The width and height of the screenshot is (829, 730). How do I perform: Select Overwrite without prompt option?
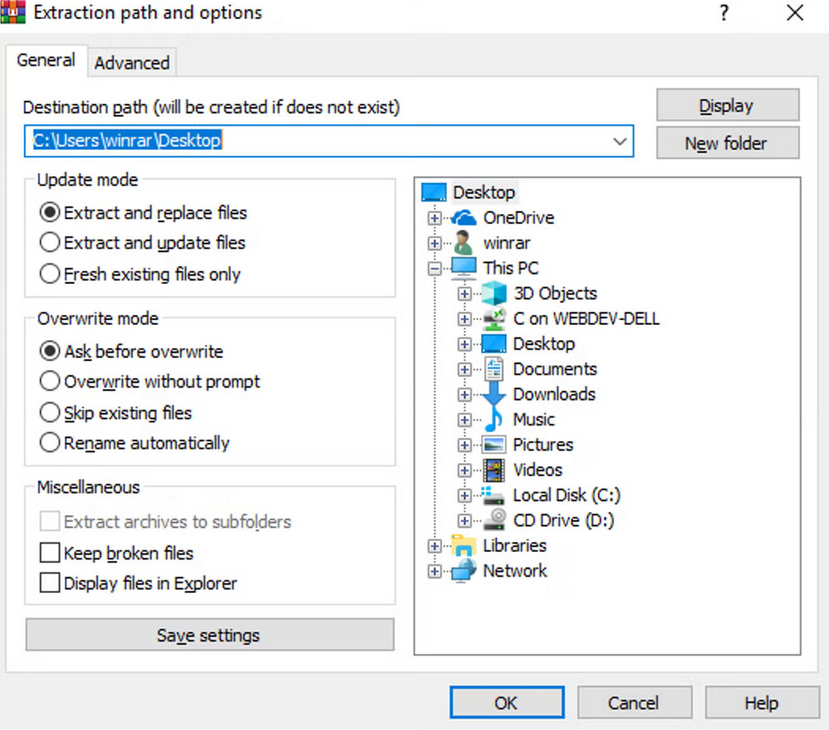point(150,382)
